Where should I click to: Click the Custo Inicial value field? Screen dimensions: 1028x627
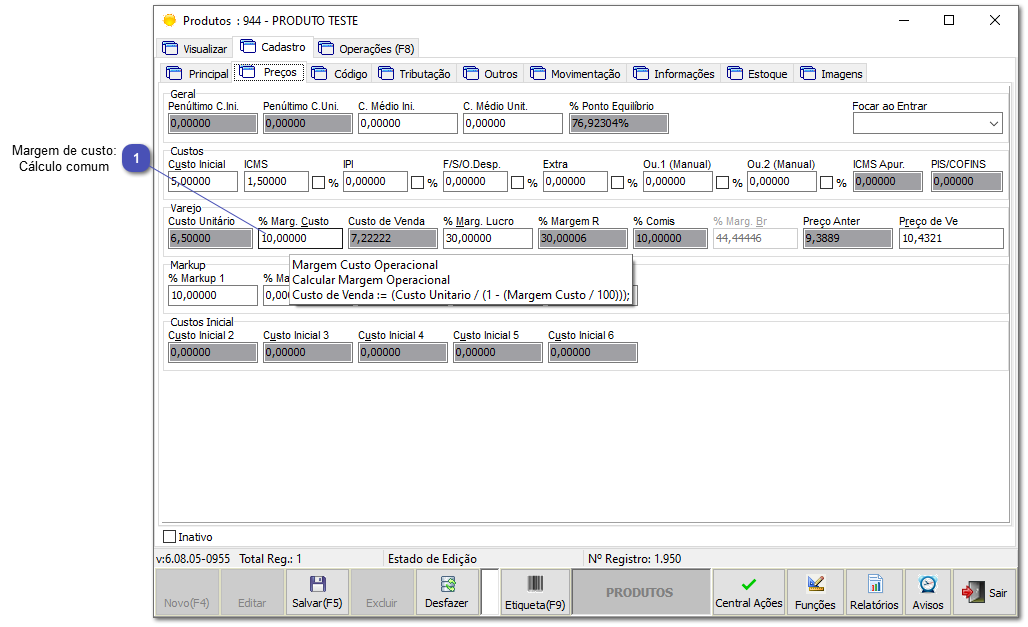point(203,182)
